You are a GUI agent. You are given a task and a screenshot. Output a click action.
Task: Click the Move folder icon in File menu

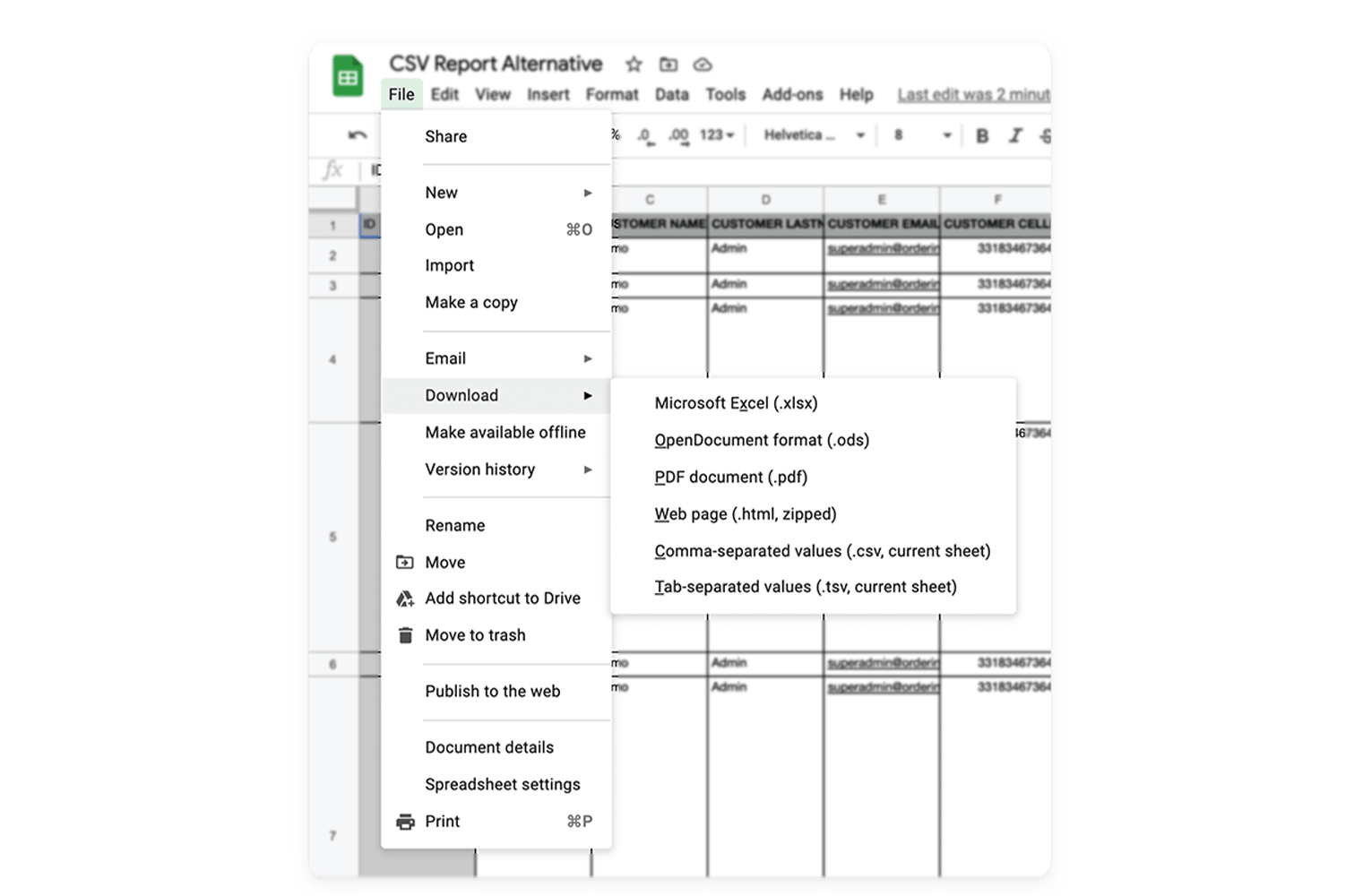click(x=405, y=563)
